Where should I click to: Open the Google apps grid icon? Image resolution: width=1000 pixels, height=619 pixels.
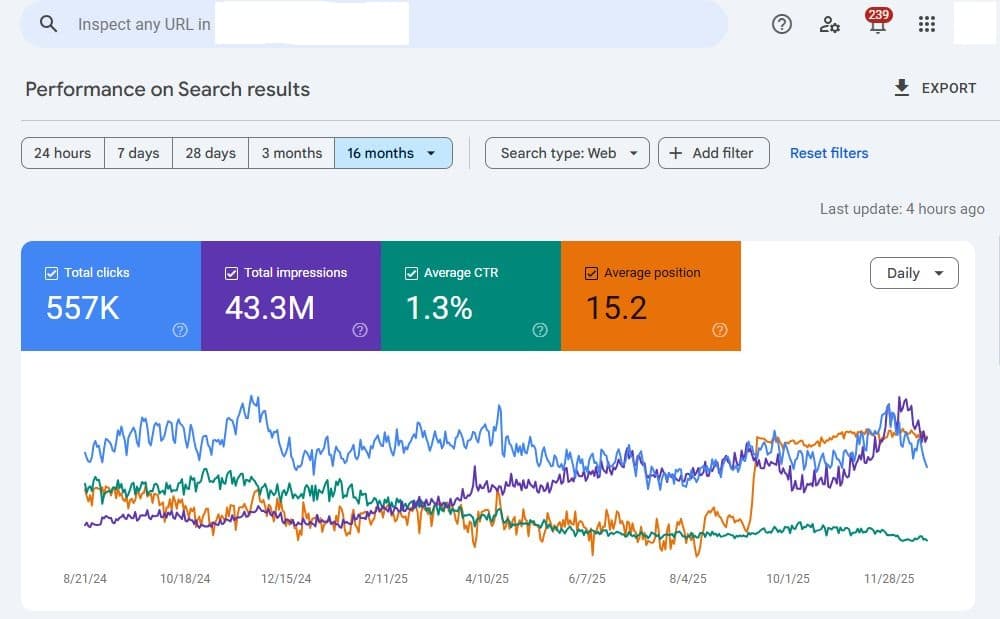pyautogui.click(x=927, y=24)
